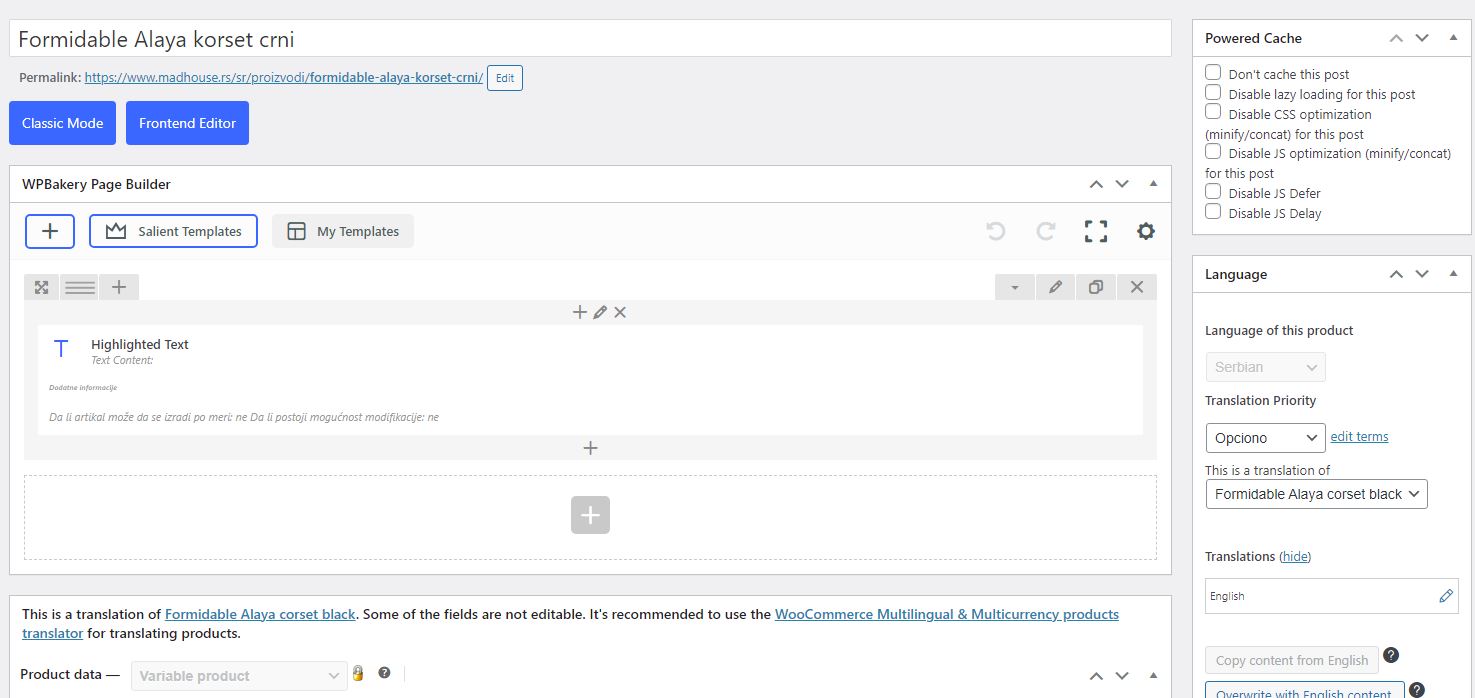Move Language panel up

click(x=1396, y=274)
